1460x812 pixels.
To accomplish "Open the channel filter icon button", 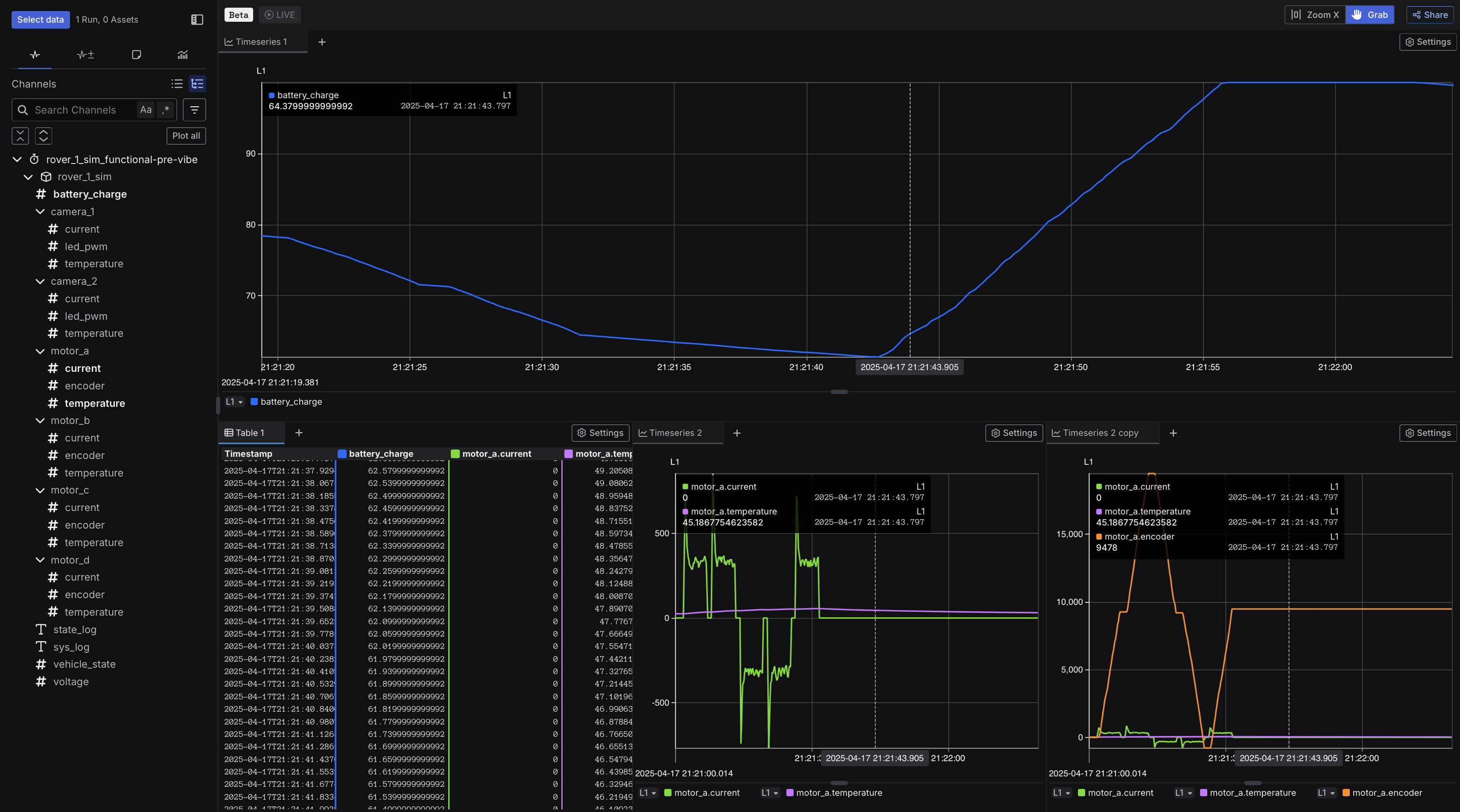I will click(x=194, y=110).
